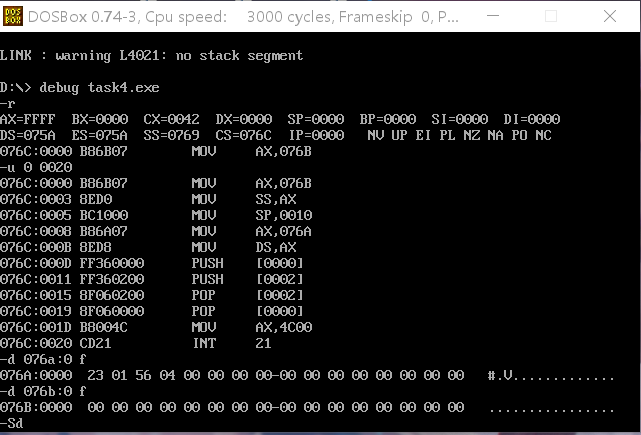
Task: Click the NC carry flag
Action: [543, 135]
